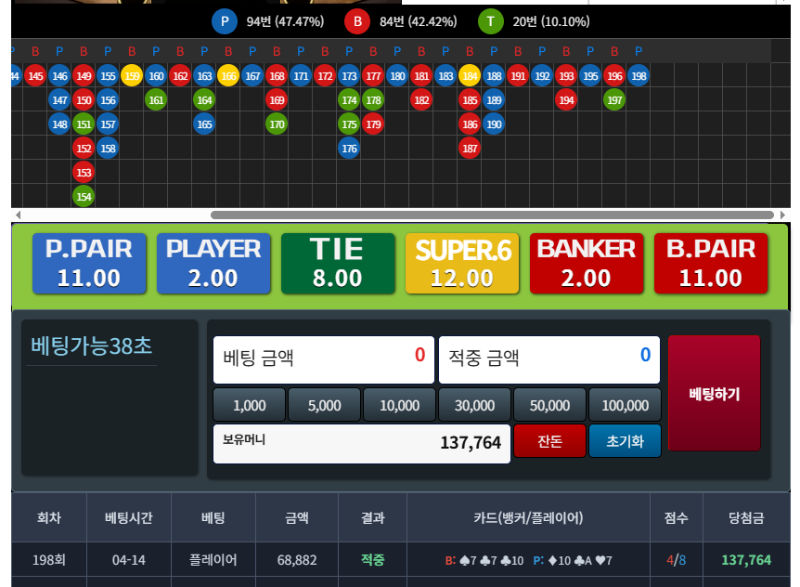Select the 100,000 chip denomination
The width and height of the screenshot is (800, 587).
(625, 405)
